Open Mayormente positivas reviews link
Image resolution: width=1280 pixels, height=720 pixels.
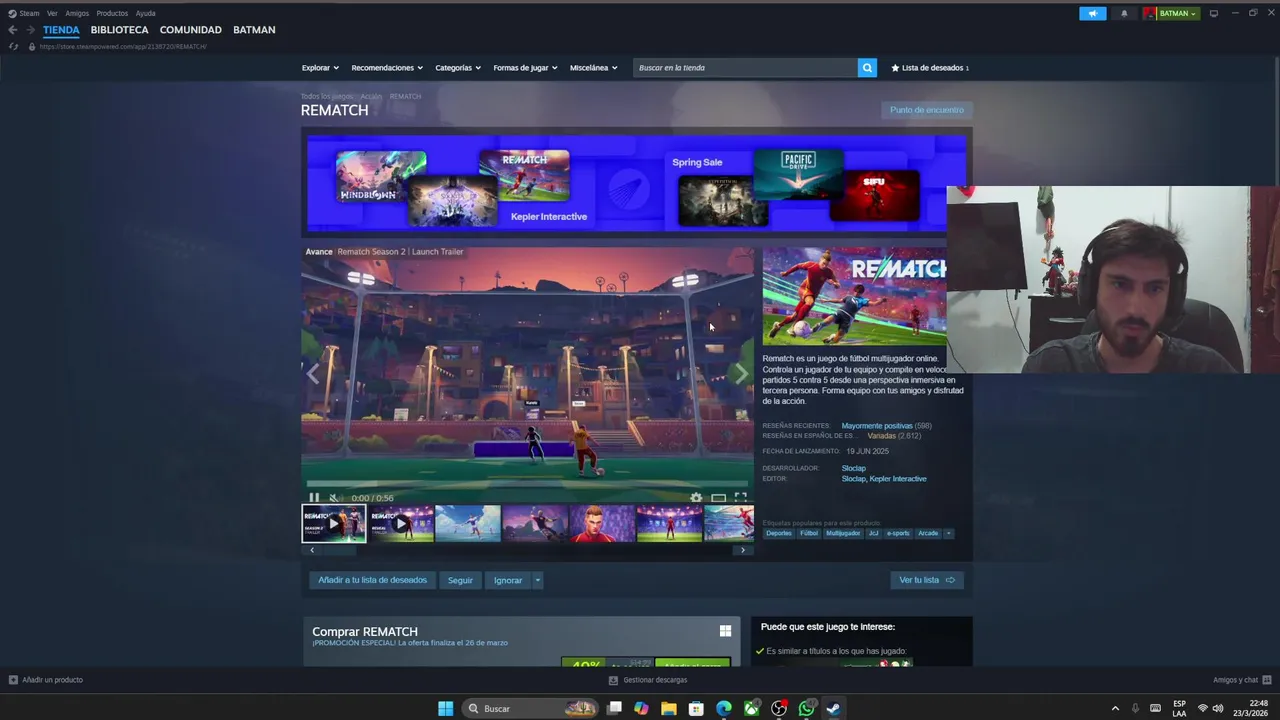point(877,426)
